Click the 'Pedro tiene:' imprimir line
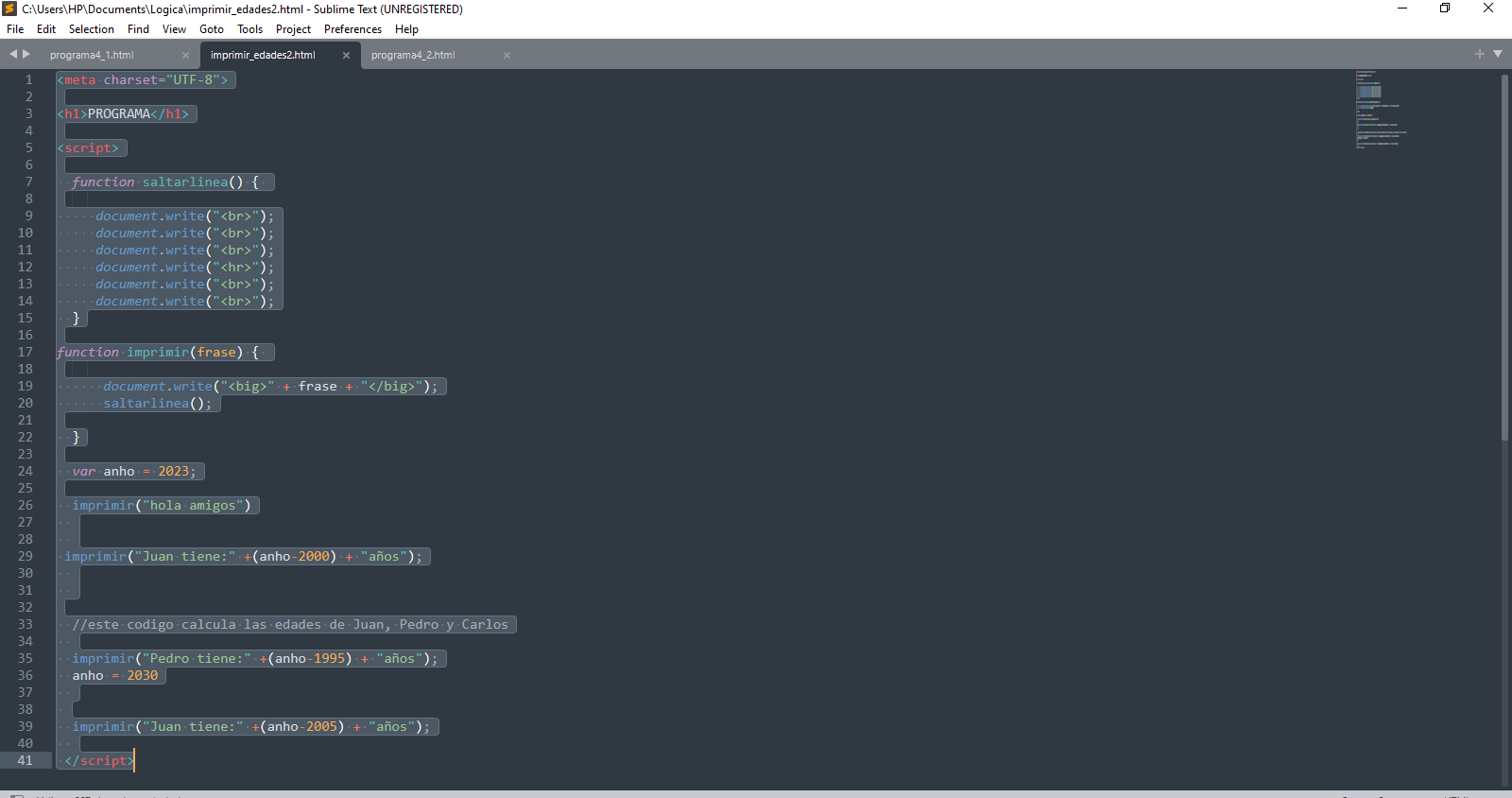The width and height of the screenshot is (1512, 798). click(x=255, y=659)
